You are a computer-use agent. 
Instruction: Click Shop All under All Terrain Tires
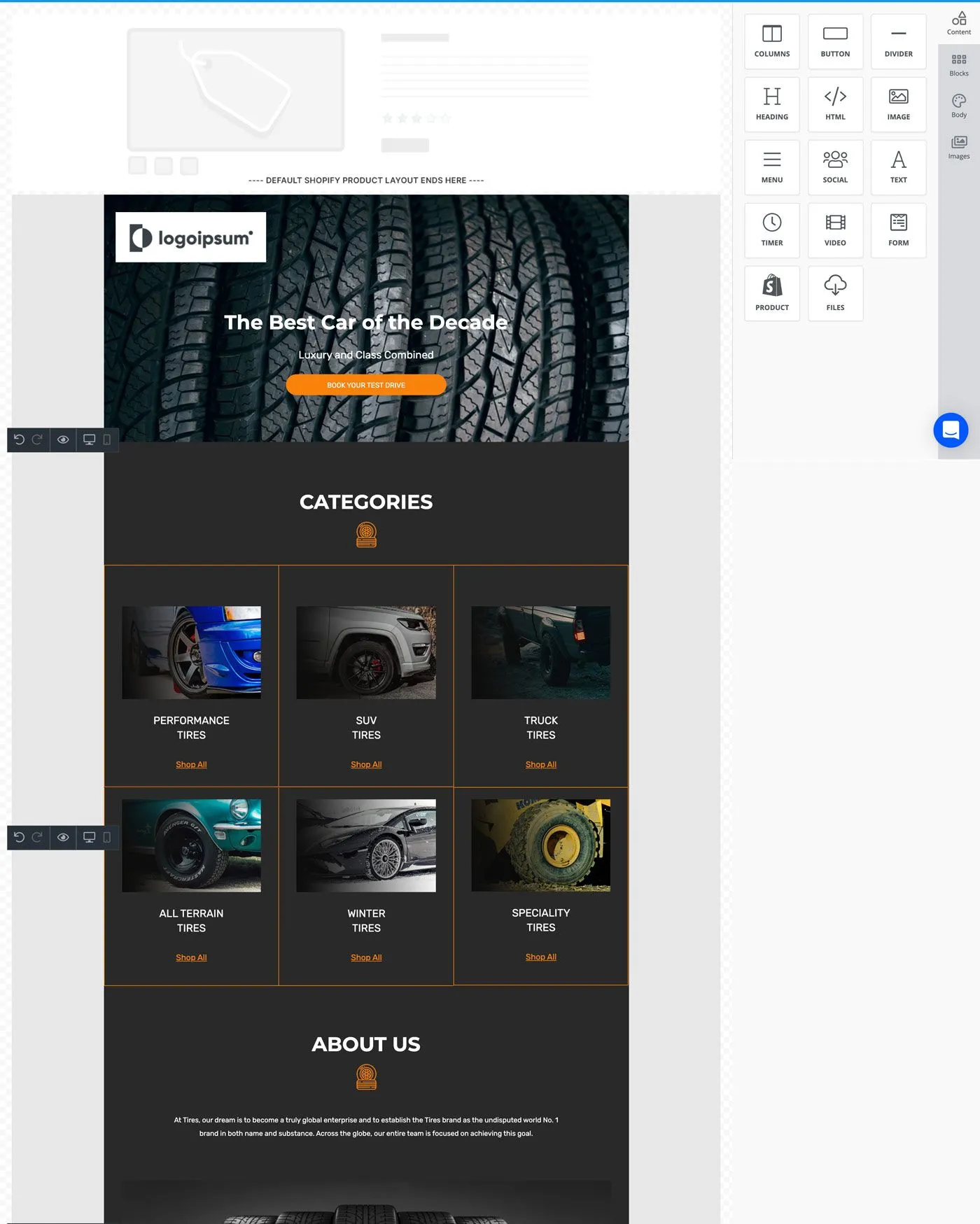point(191,957)
